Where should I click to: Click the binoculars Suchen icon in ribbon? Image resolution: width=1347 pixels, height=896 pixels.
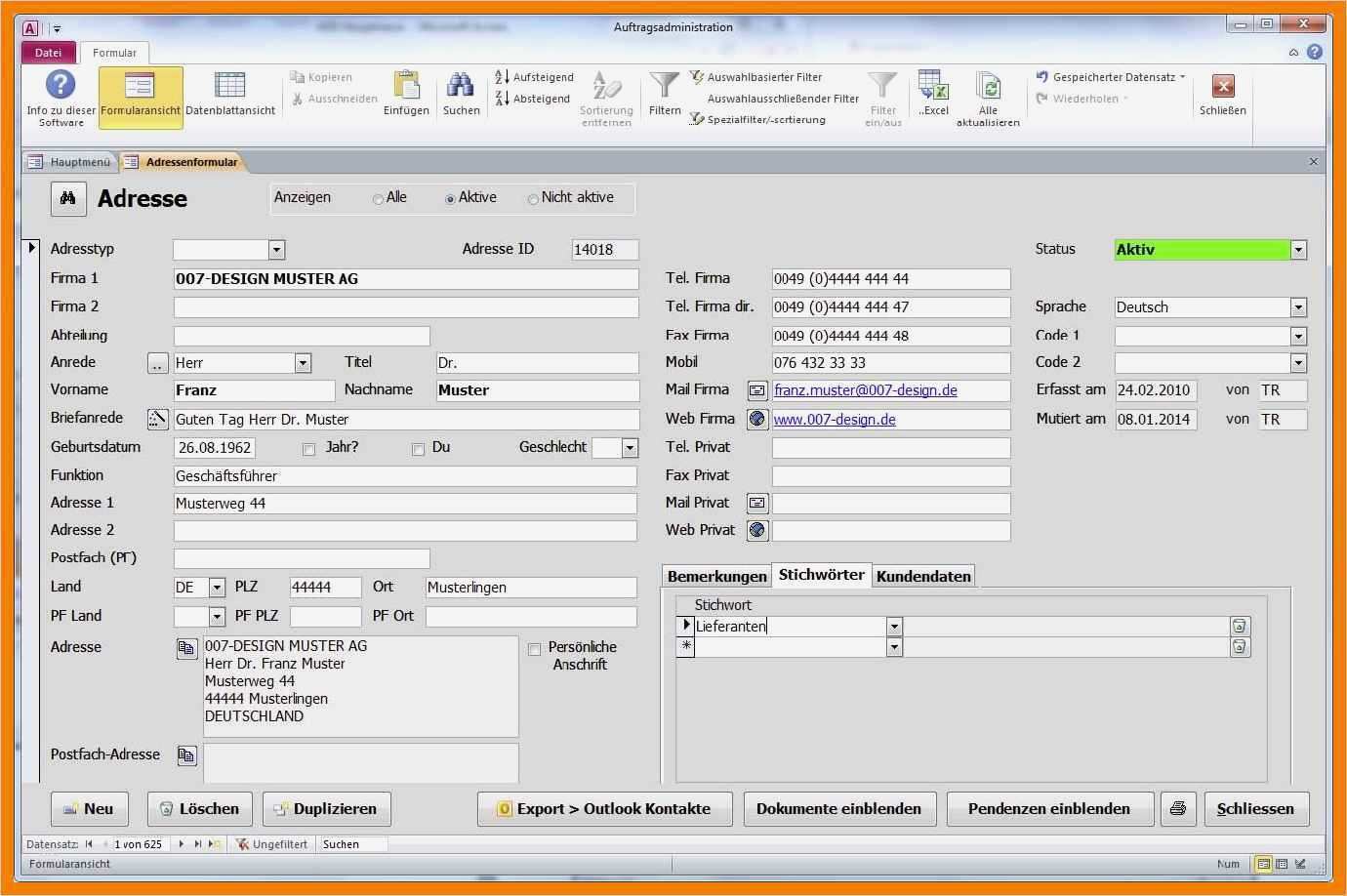point(461,88)
